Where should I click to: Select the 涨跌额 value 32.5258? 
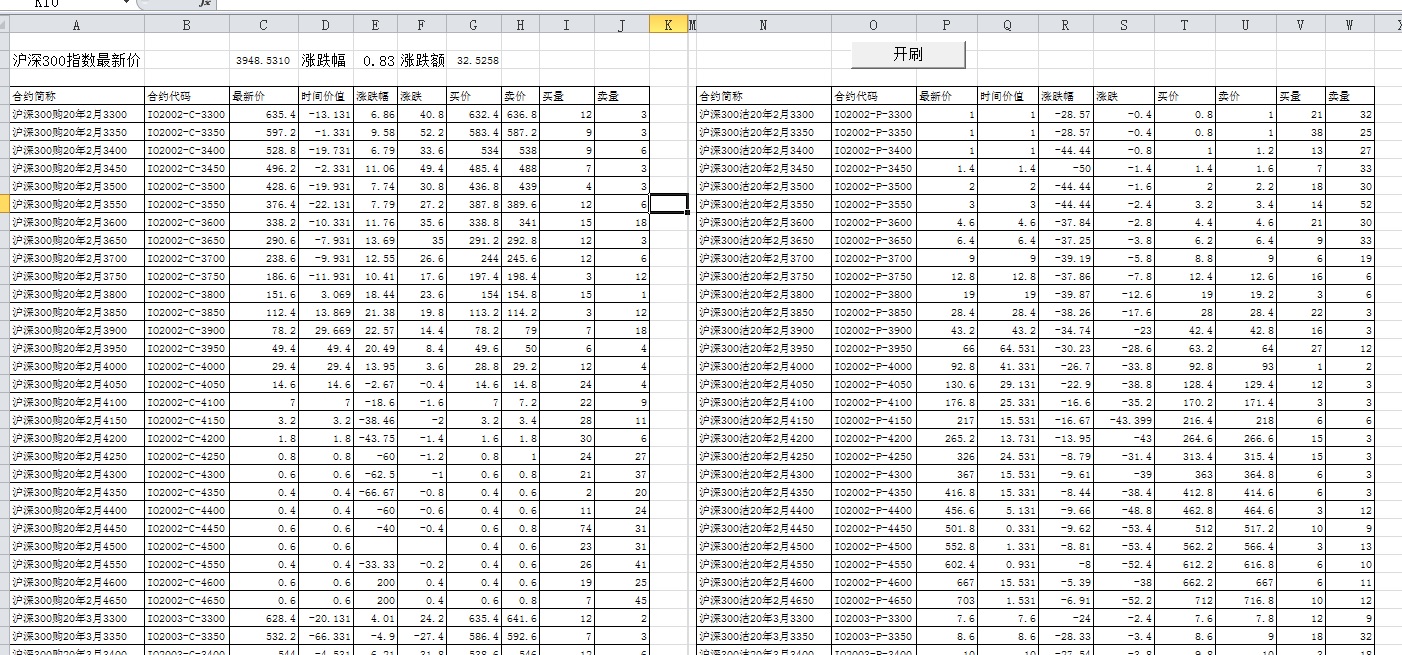point(477,61)
